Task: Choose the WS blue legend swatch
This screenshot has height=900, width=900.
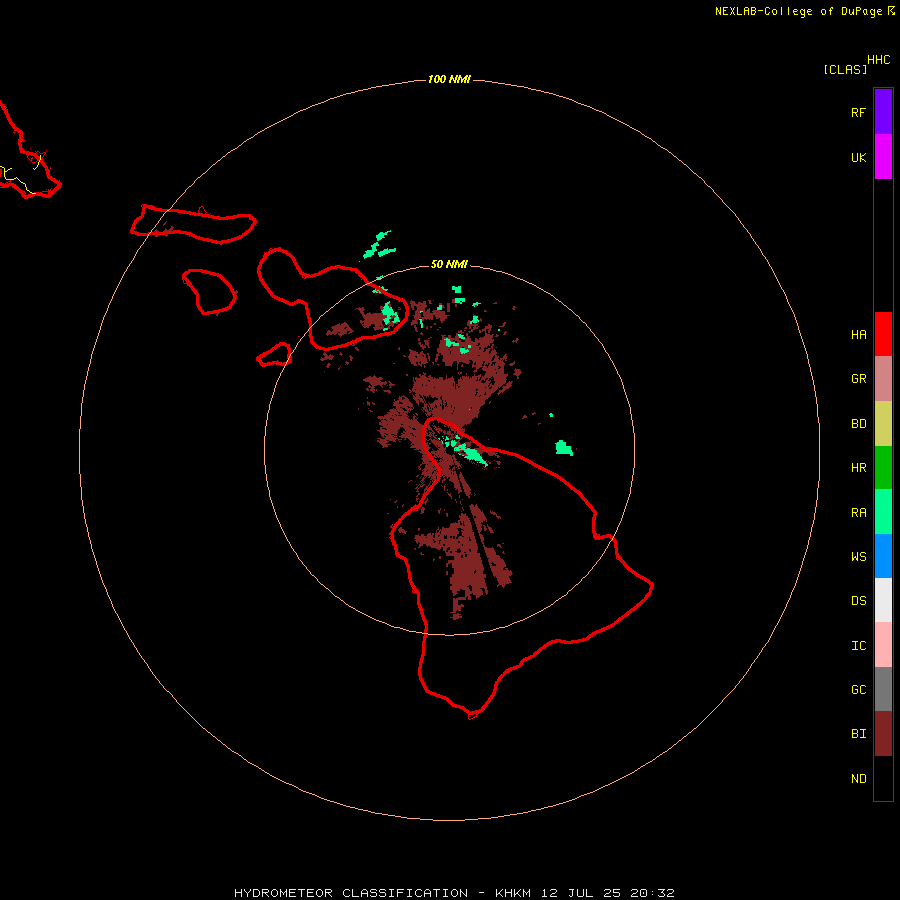Action: point(883,556)
